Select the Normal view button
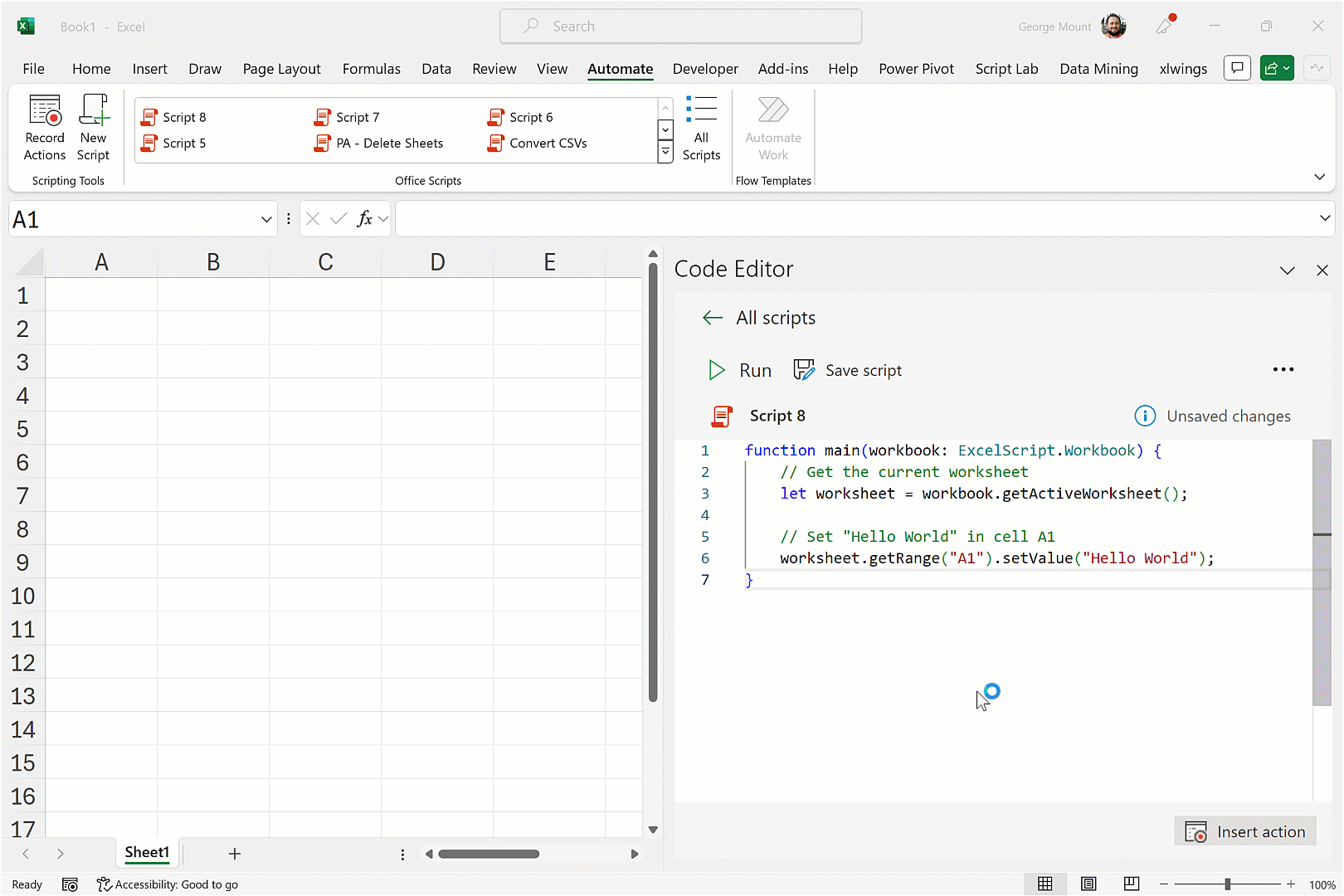Viewport: 1344px width, 896px height. coord(1045,884)
